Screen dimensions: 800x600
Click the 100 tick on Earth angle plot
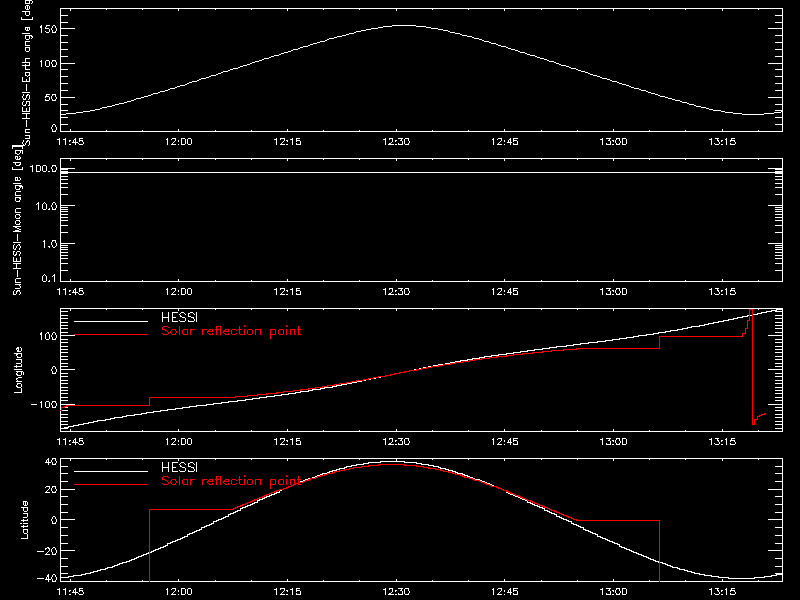(x=47, y=63)
